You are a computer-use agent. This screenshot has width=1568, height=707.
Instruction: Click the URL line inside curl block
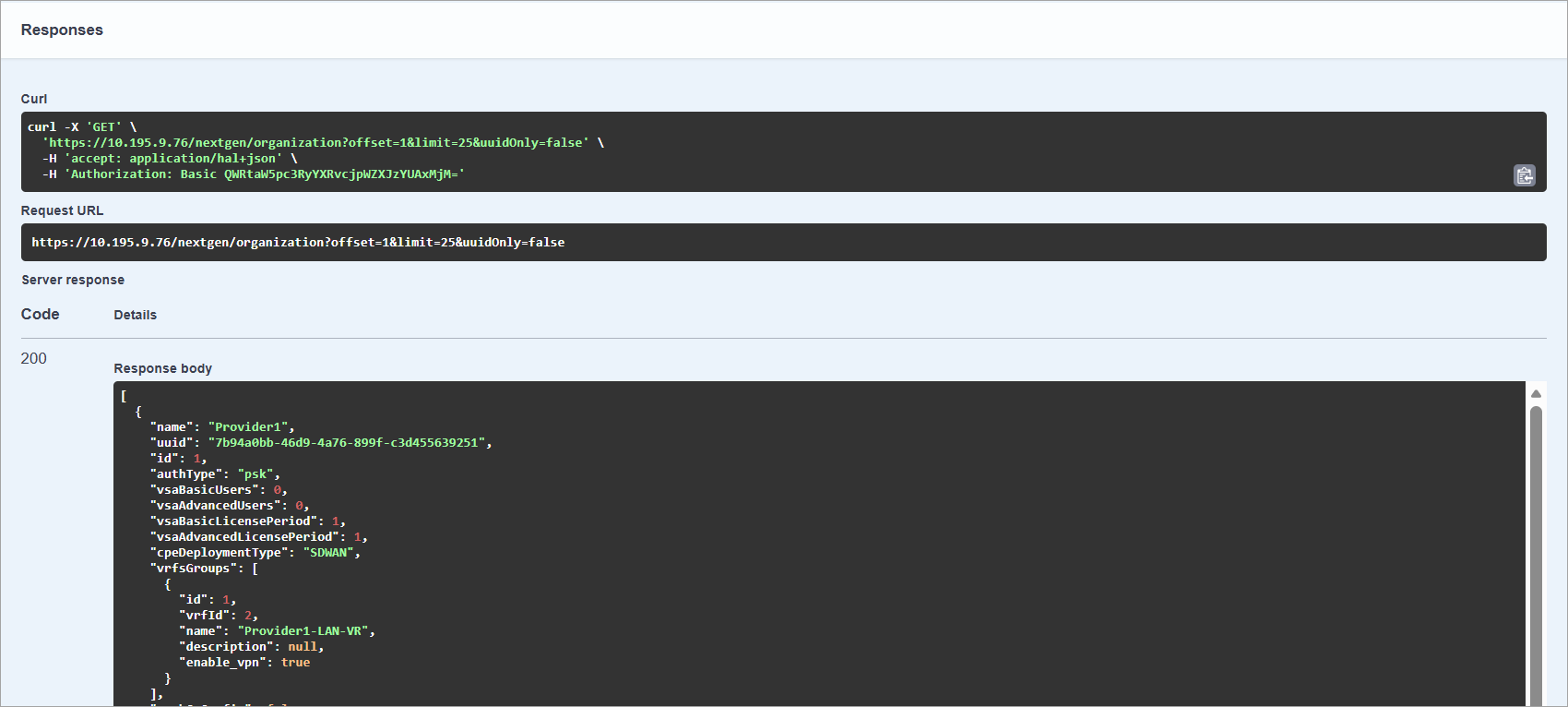(x=323, y=143)
